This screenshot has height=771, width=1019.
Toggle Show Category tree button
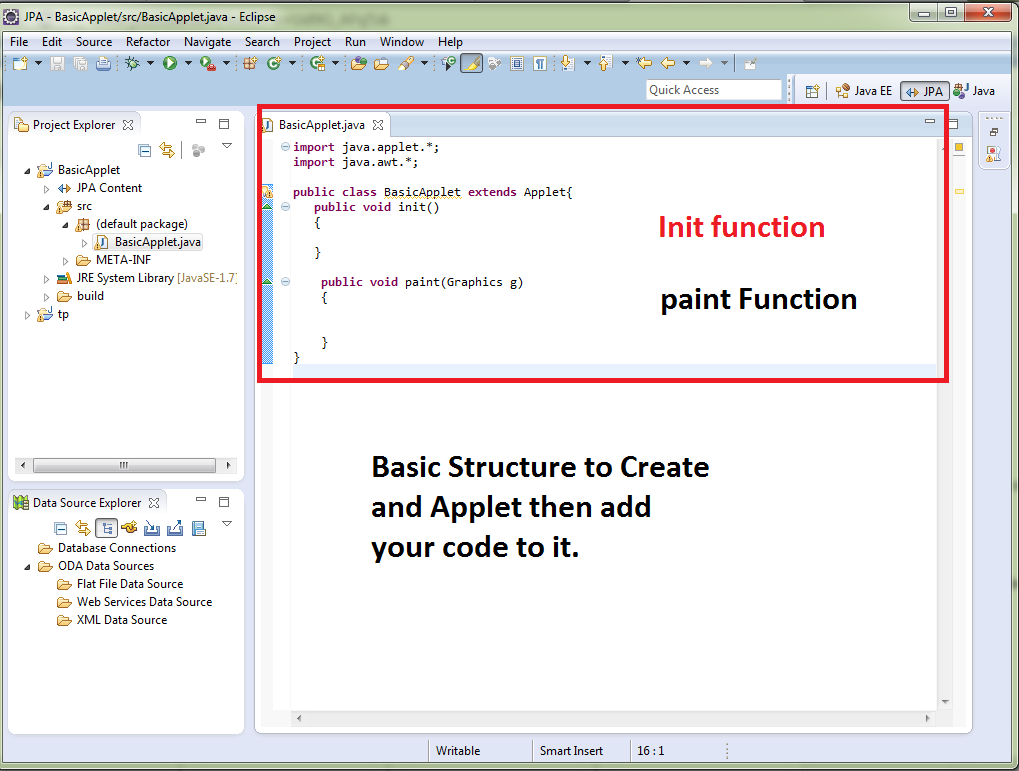coord(107,528)
